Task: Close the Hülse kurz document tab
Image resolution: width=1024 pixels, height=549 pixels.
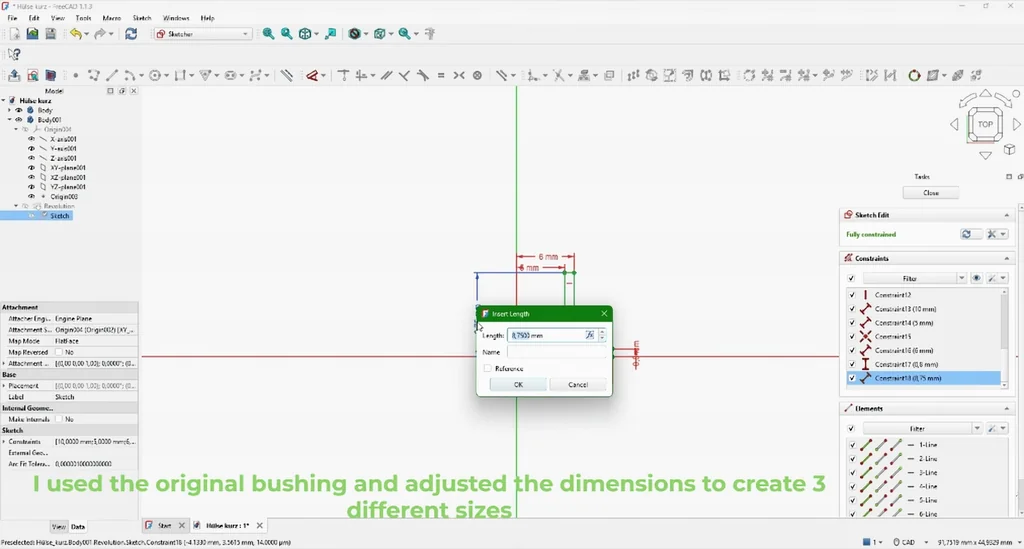Action: (260, 525)
